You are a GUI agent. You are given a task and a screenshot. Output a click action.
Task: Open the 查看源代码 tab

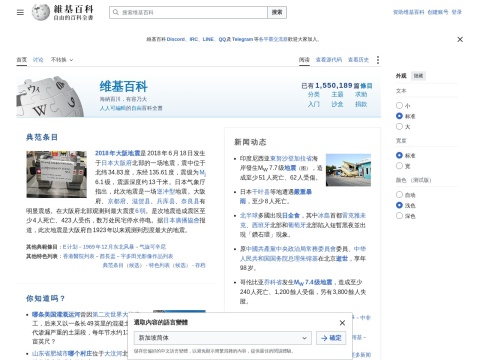tap(329, 60)
